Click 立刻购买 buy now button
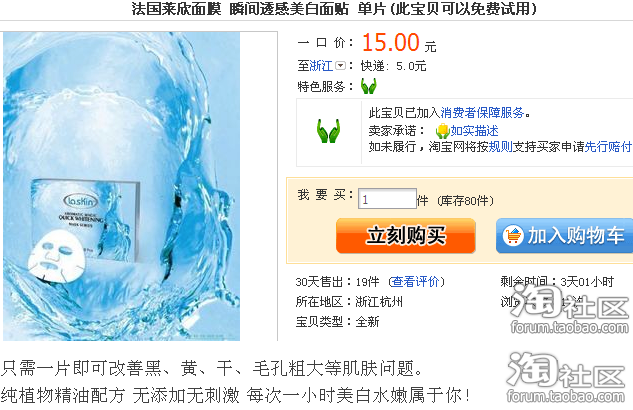The image size is (633, 410). tap(406, 236)
